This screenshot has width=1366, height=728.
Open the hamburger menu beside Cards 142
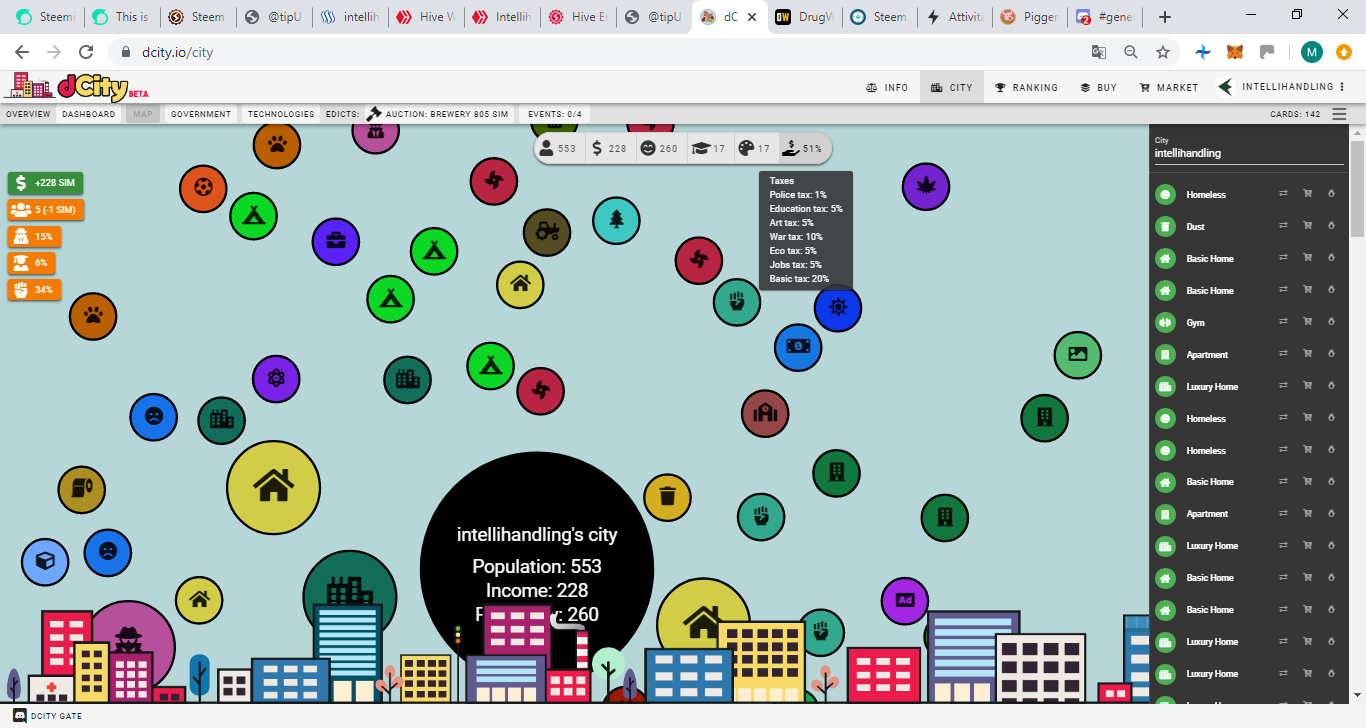(x=1339, y=114)
